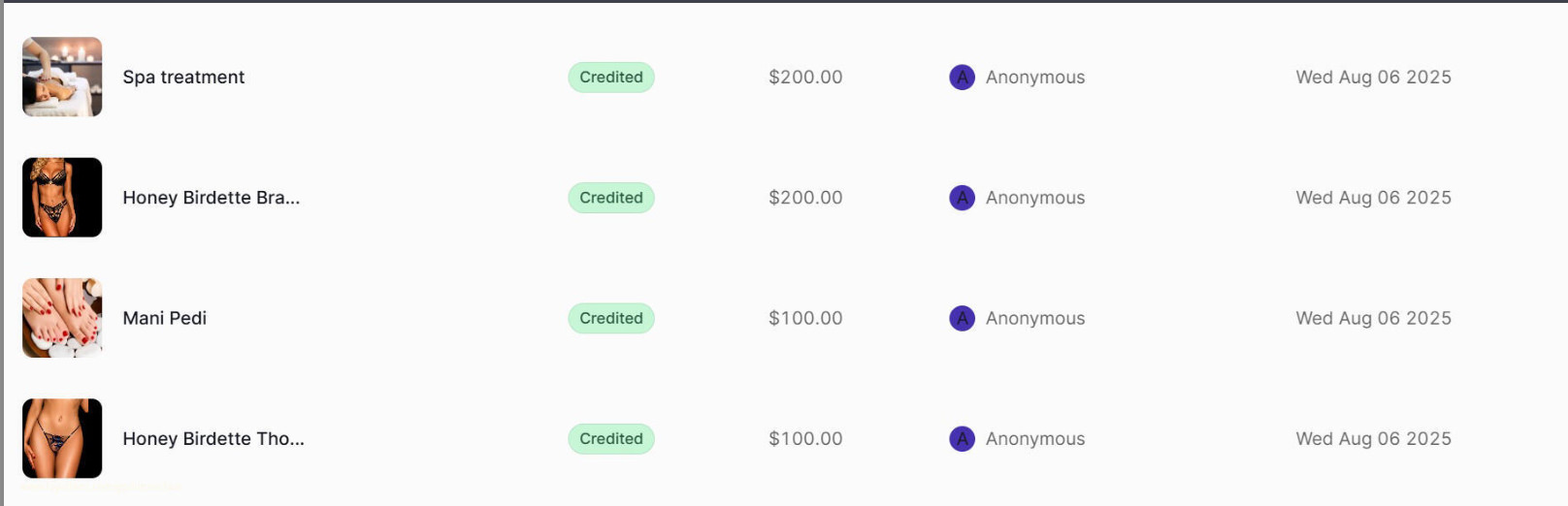Click the date in Honey Birdette Tho... row
This screenshot has width=1568, height=506.
[1373, 438]
